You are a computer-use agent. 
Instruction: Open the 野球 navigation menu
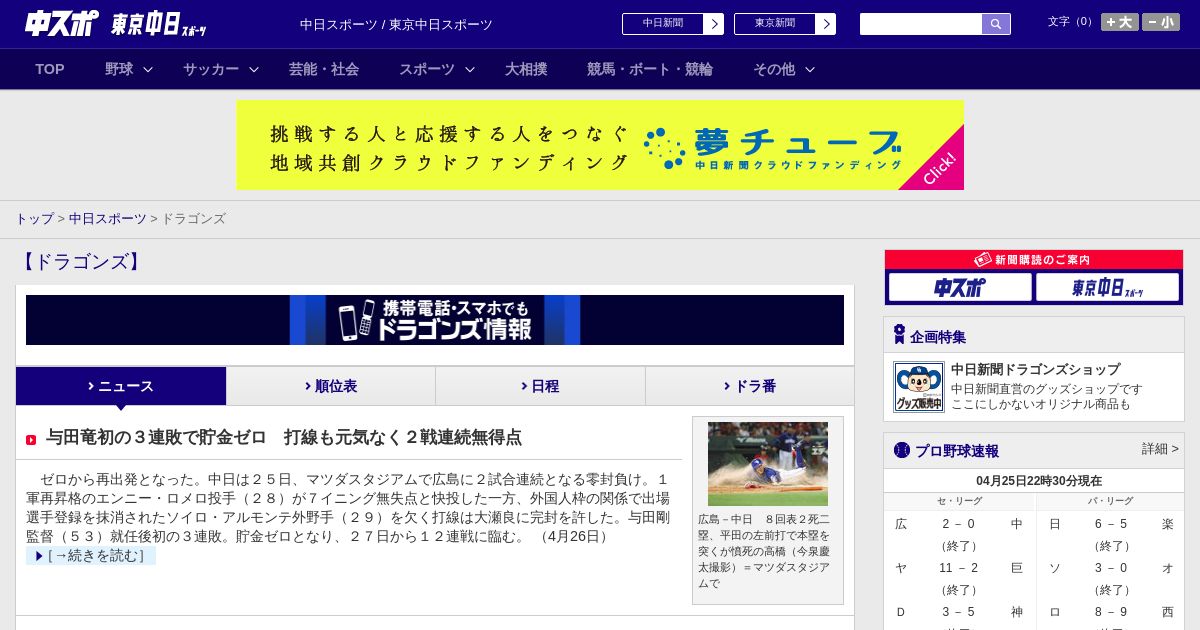pyautogui.click(x=119, y=69)
